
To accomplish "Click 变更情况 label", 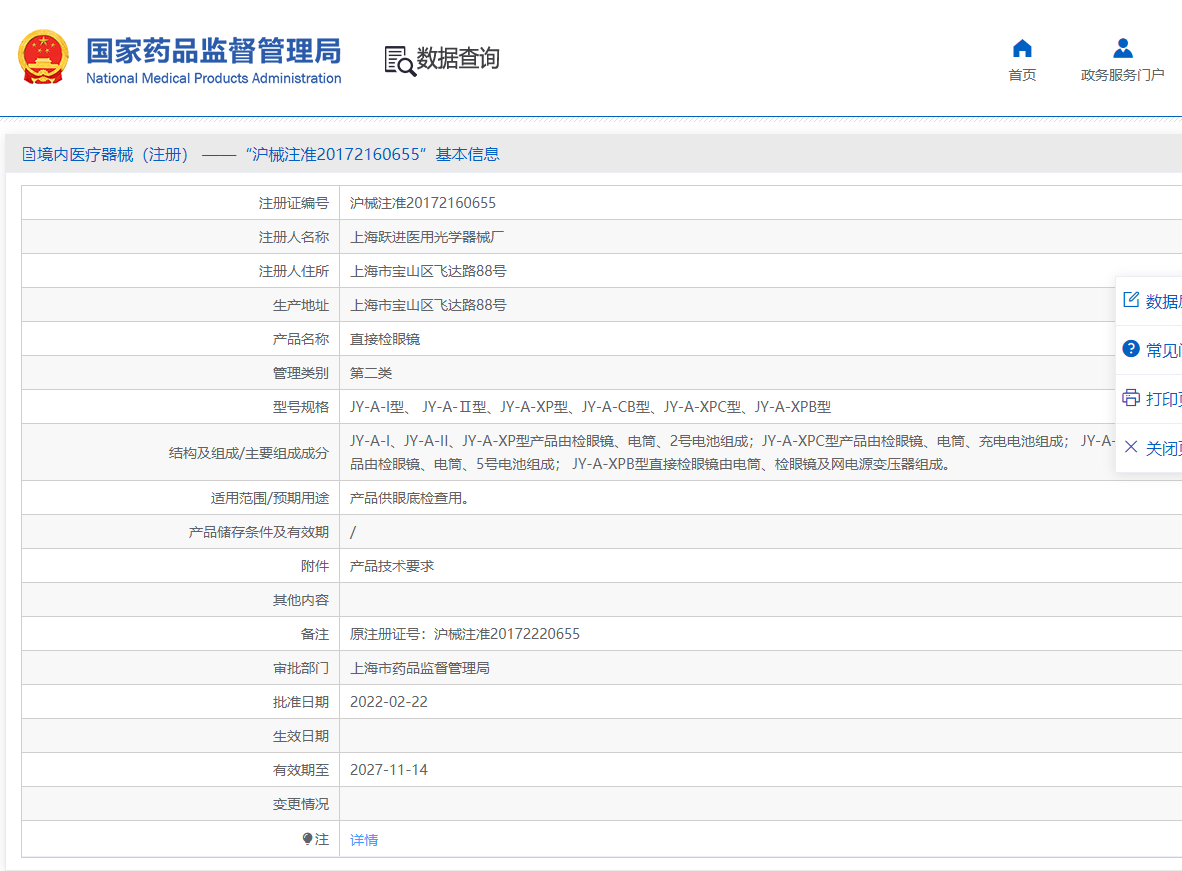I will (301, 804).
